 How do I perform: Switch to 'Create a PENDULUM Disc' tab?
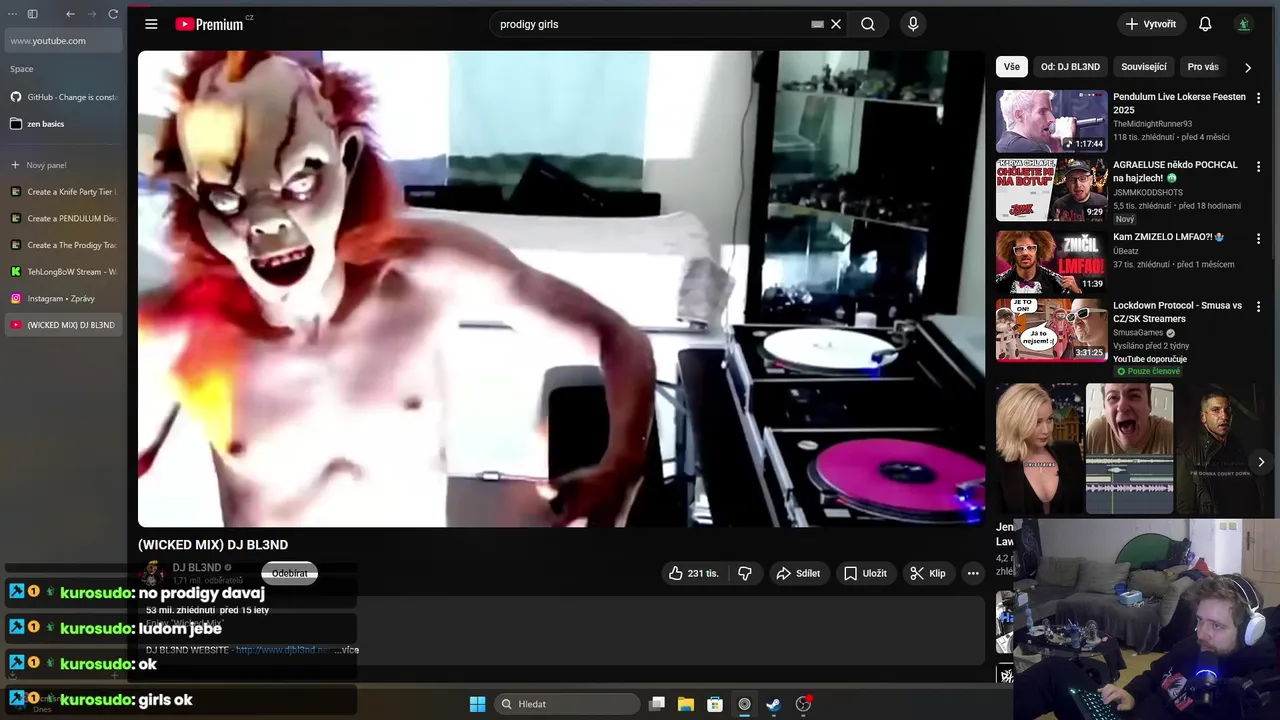click(64, 218)
